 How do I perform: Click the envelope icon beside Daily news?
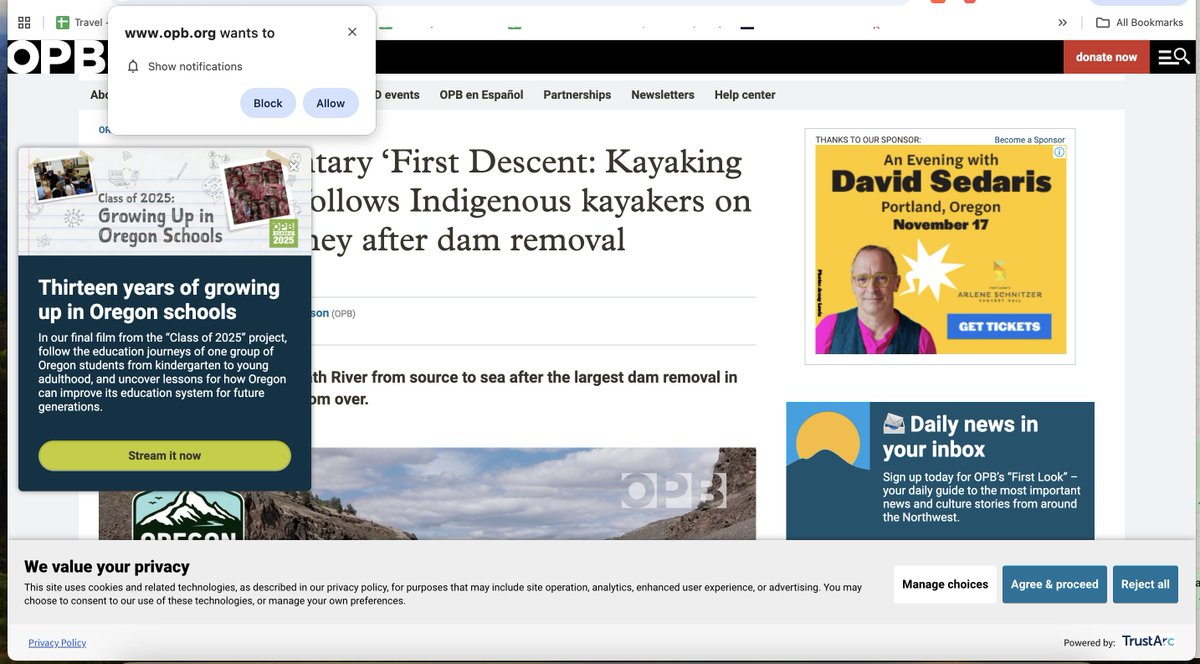click(x=893, y=424)
